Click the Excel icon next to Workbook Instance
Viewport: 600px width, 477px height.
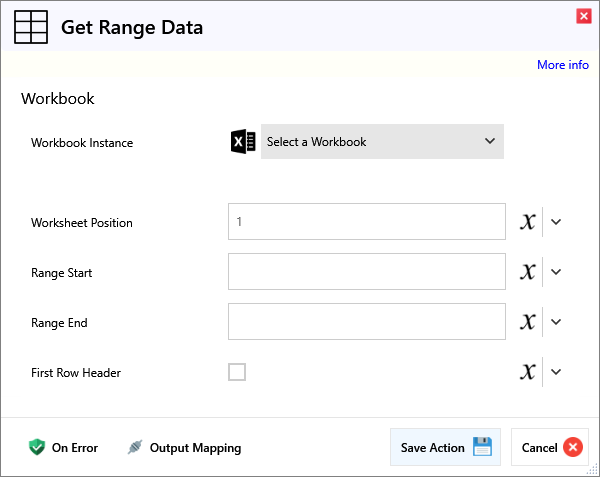[243, 142]
